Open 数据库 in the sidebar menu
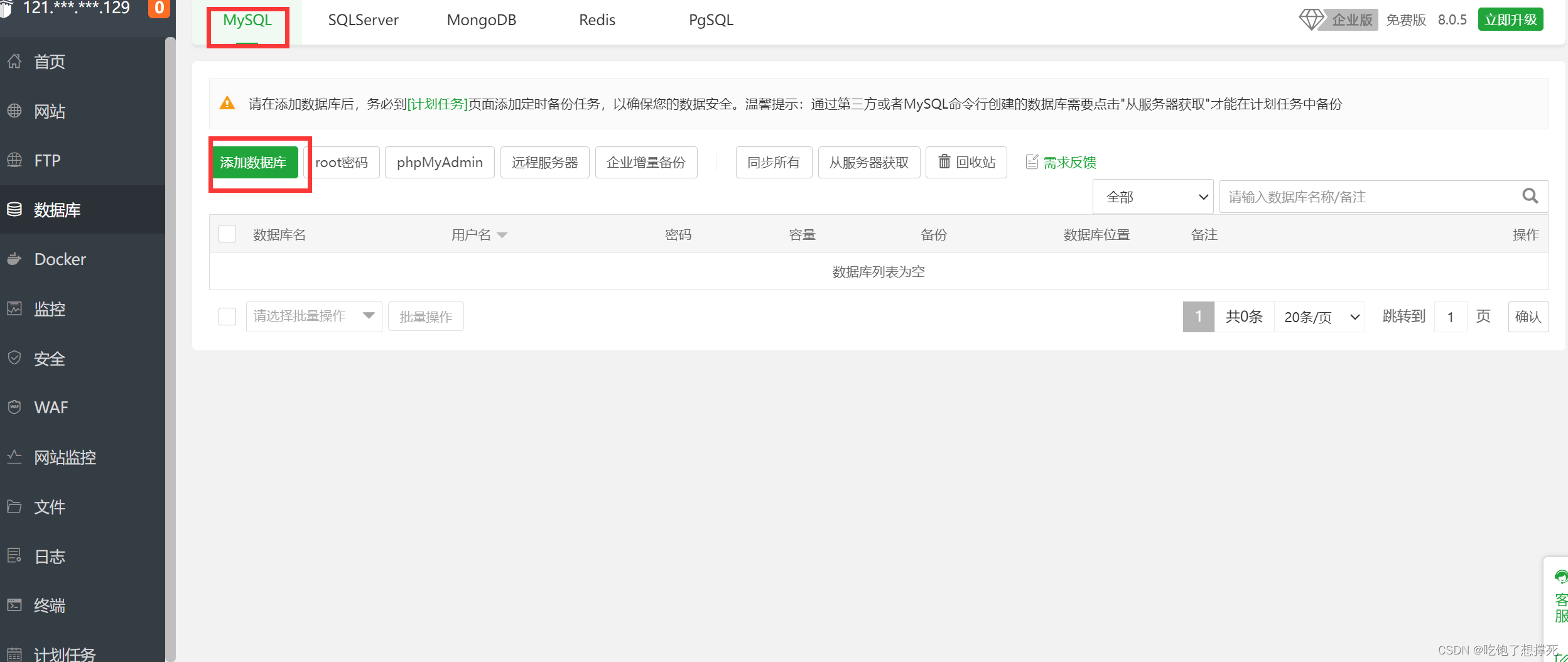This screenshot has width=1568, height=662. point(82,210)
